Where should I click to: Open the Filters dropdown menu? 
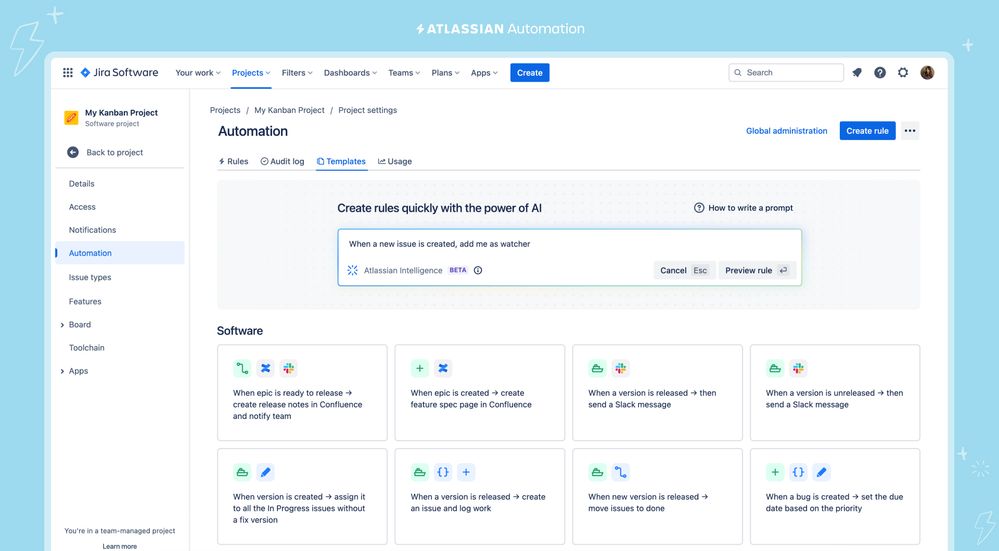click(297, 73)
